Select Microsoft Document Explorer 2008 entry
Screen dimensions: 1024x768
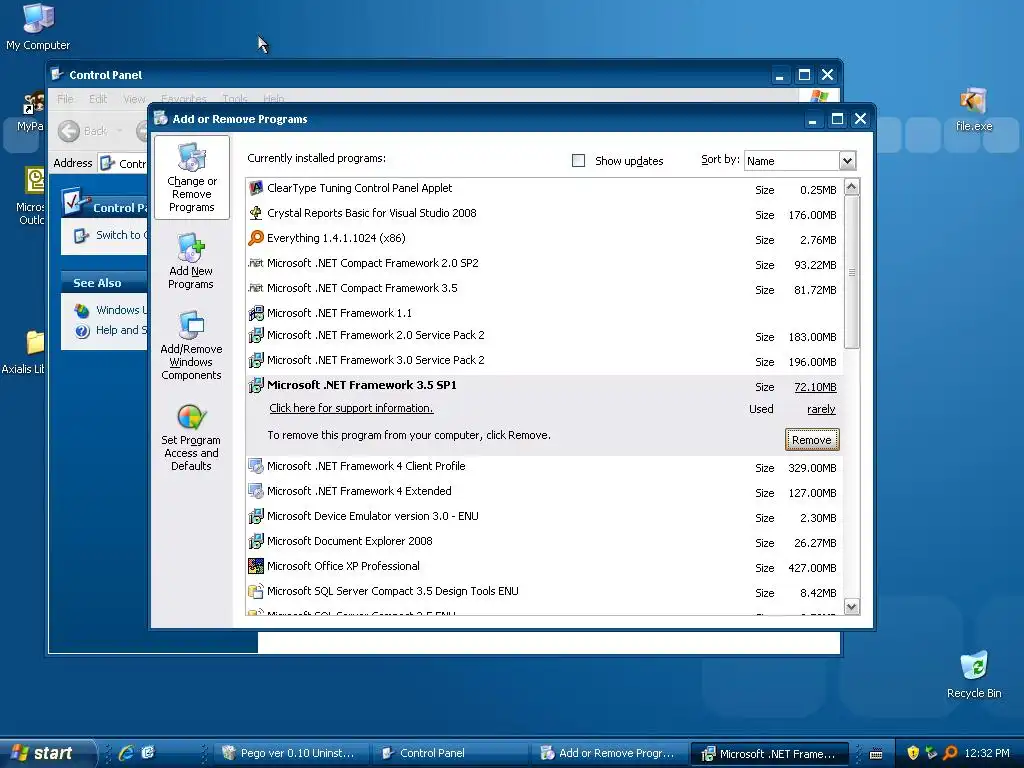click(544, 542)
